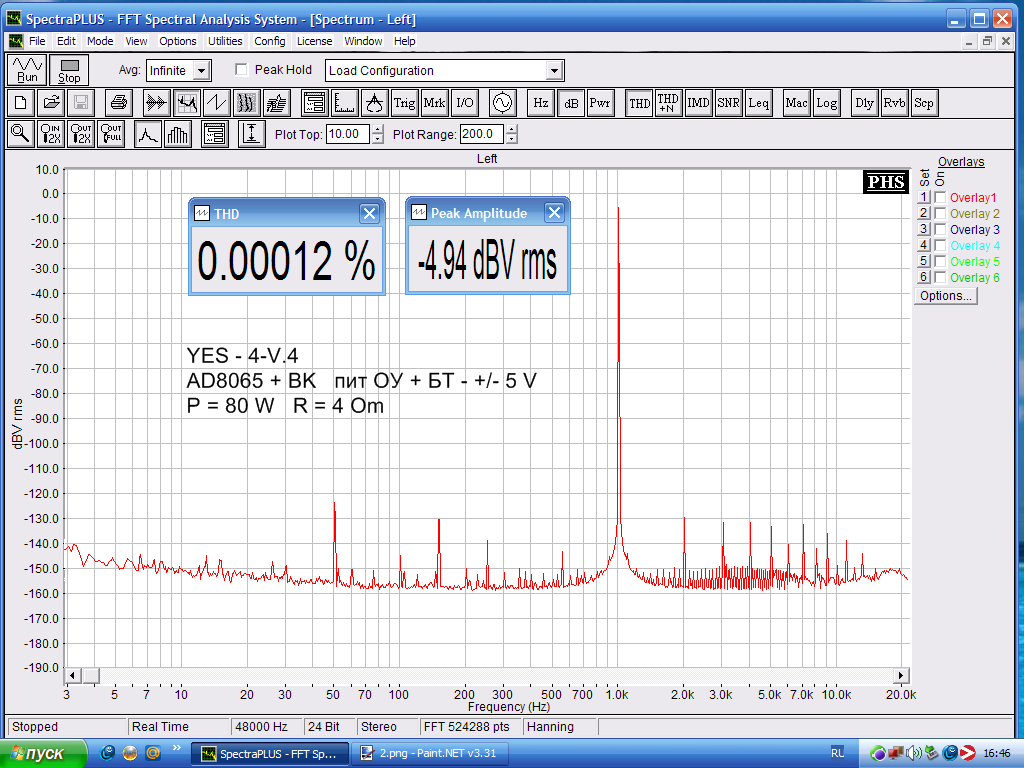Increase Plot Top value with up arrow
Viewport: 1024px width, 768px height.
click(377, 129)
